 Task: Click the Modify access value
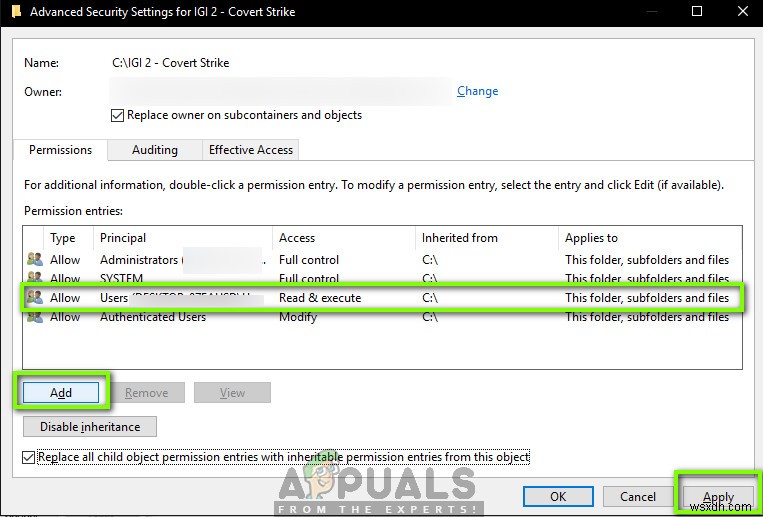298,317
